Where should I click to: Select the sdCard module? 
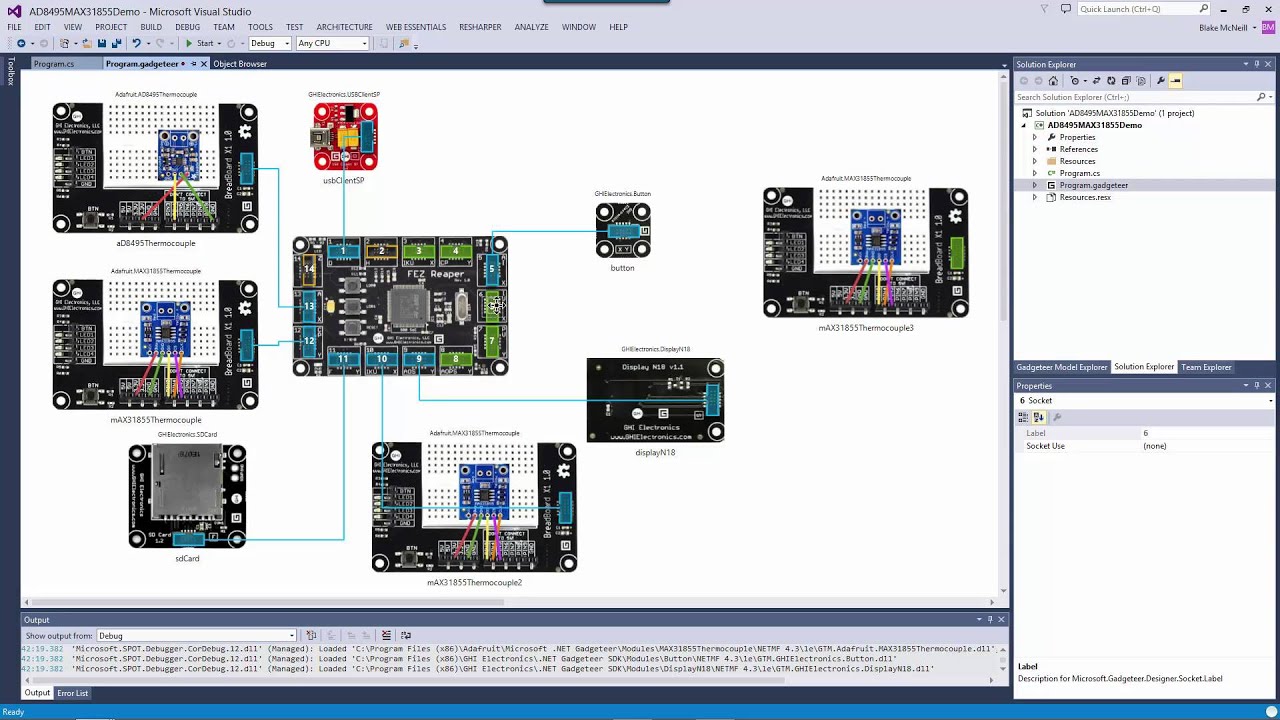tap(187, 497)
